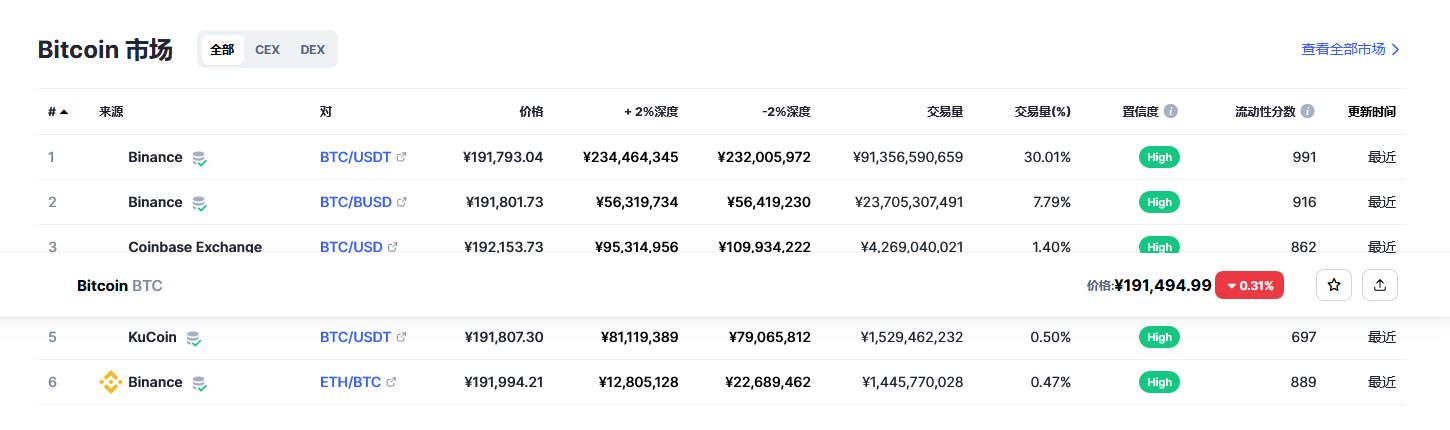
Task: Click the High confidence badge in row 2
Action: pos(1159,202)
